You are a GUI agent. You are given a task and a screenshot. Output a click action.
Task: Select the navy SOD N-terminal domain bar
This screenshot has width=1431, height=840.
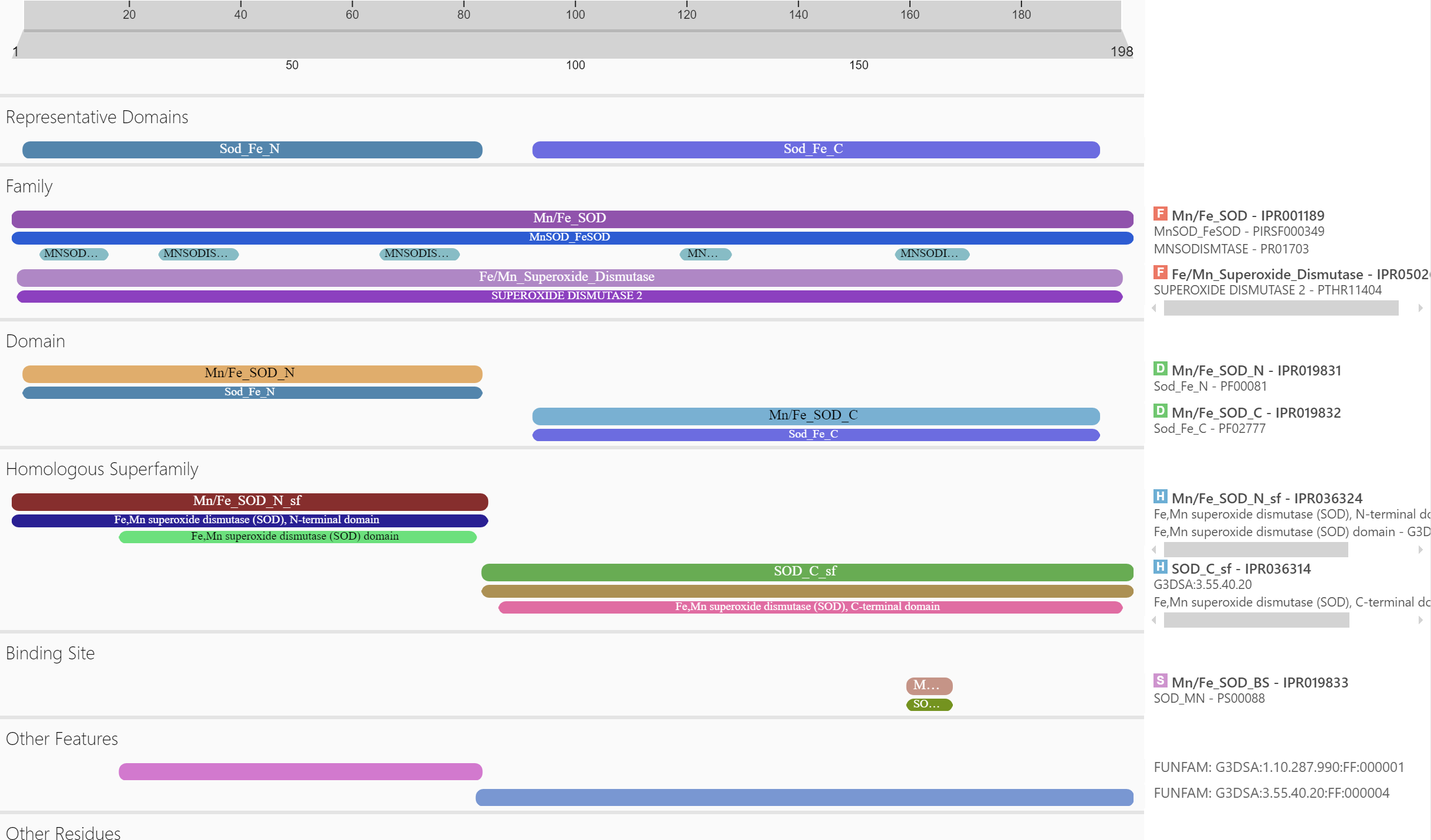click(x=250, y=520)
